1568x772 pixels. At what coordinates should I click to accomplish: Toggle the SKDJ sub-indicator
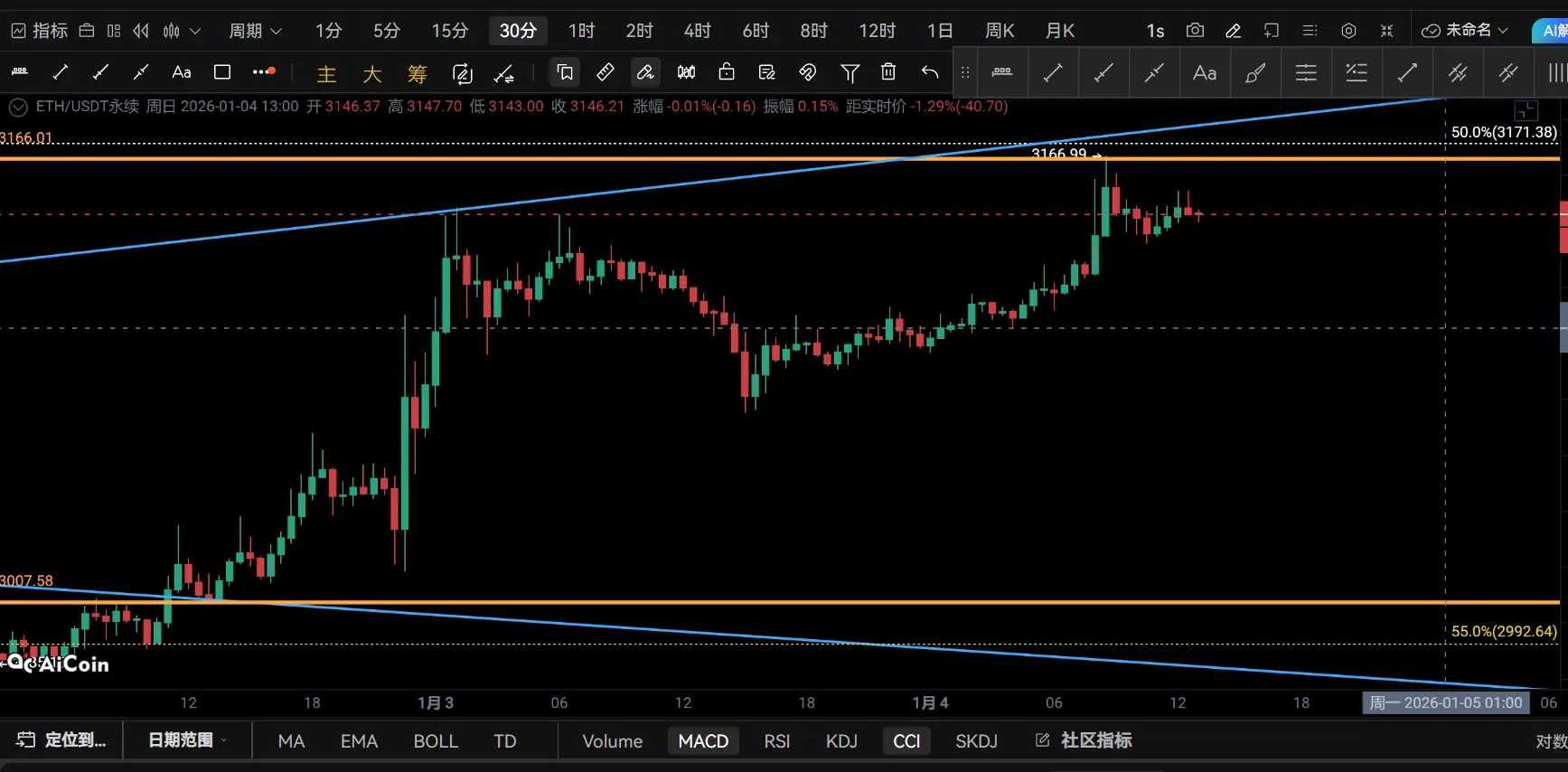pos(977,741)
